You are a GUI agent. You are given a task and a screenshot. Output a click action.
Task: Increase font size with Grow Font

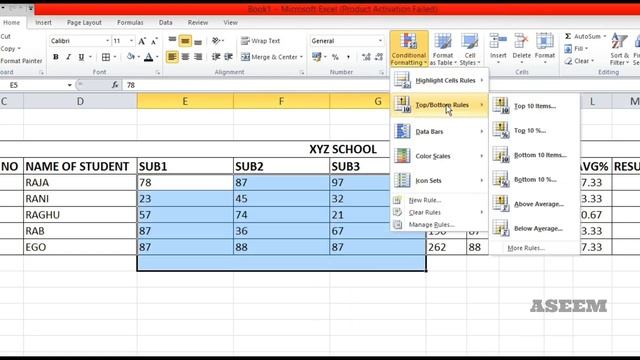142,41
